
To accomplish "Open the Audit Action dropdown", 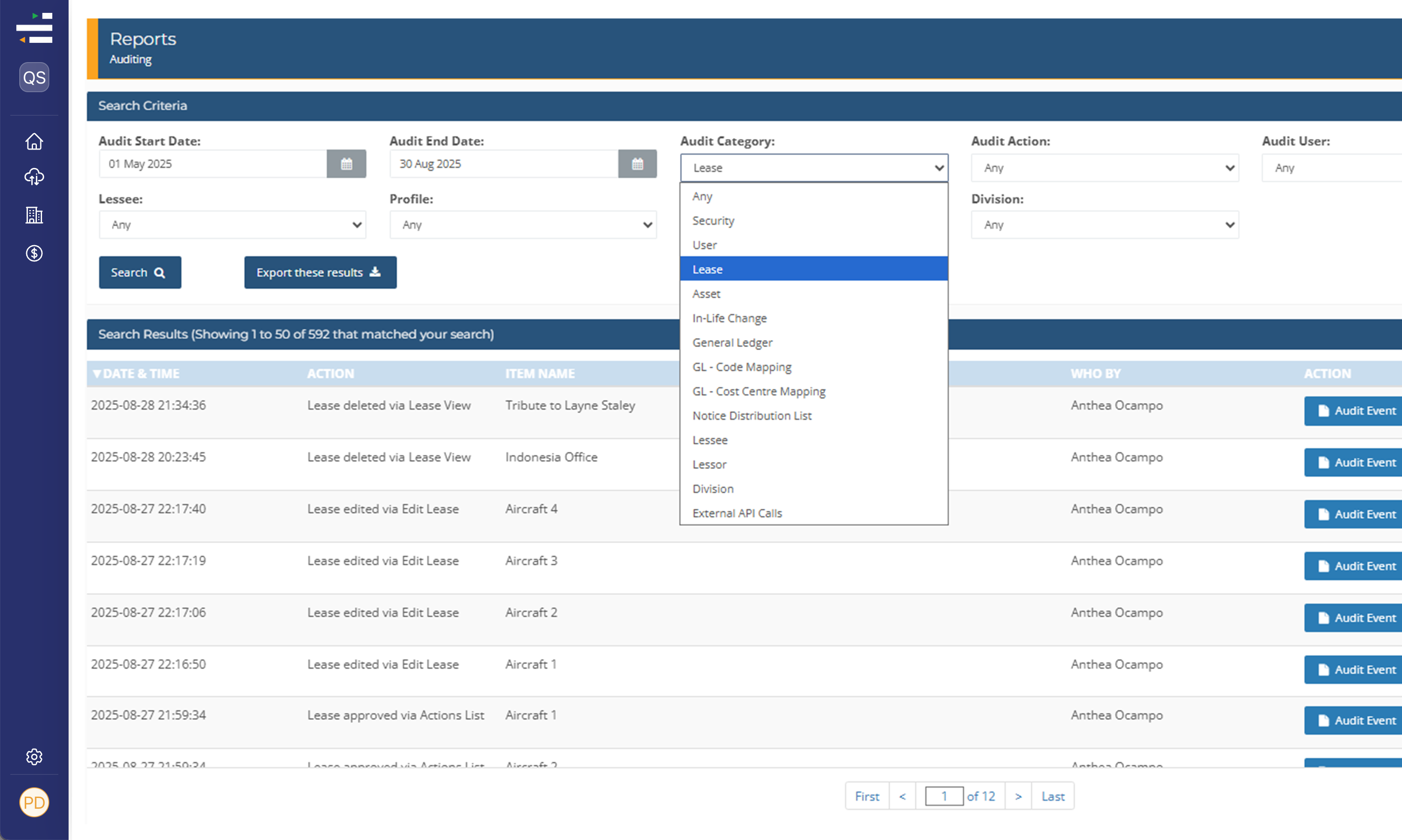I will pyautogui.click(x=1104, y=168).
